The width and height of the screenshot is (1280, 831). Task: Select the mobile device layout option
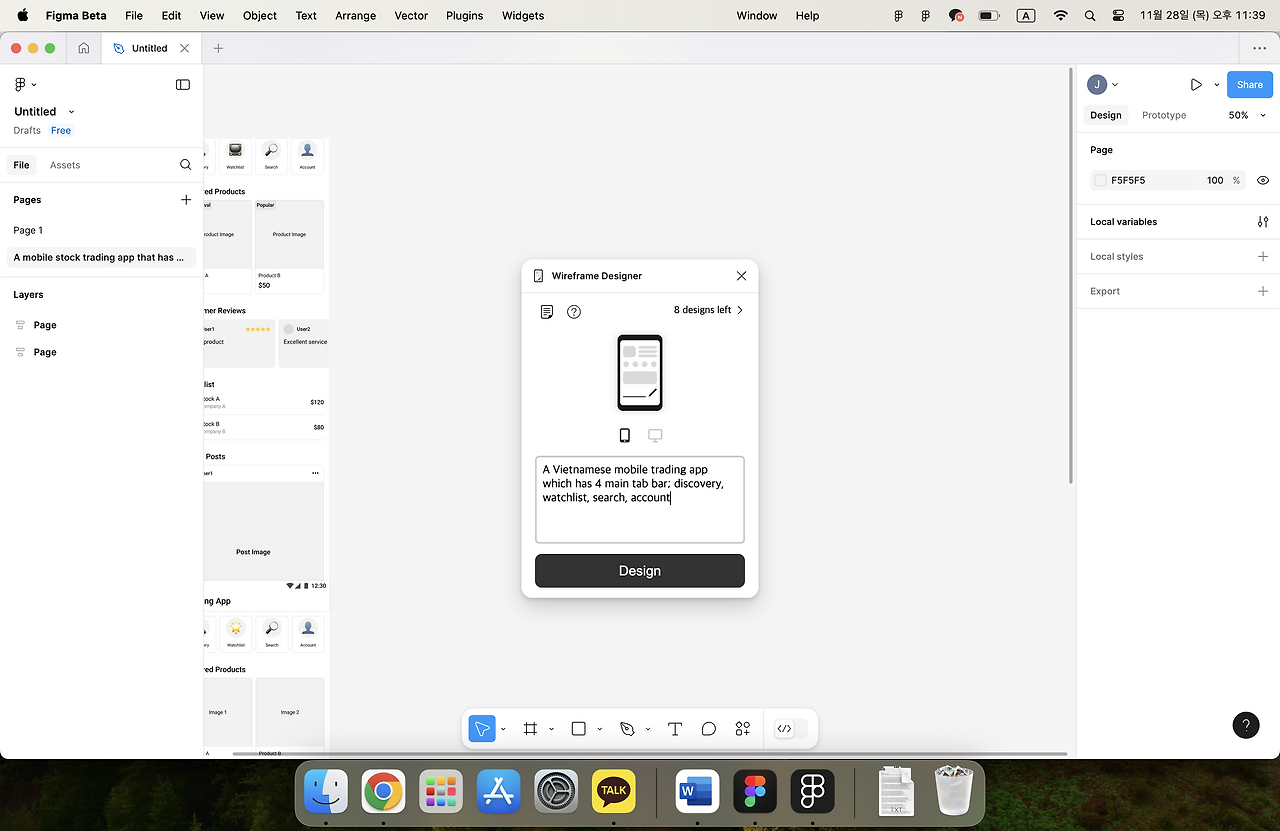(625, 436)
